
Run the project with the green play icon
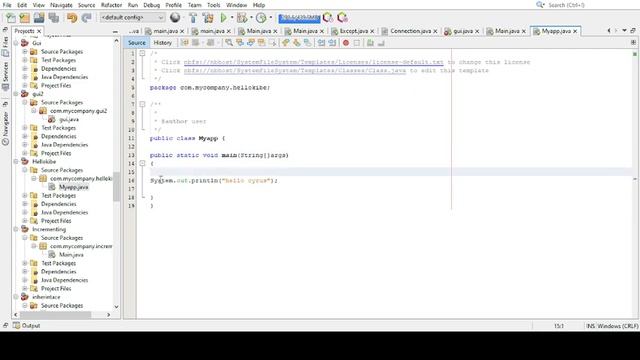pyautogui.click(x=224, y=18)
